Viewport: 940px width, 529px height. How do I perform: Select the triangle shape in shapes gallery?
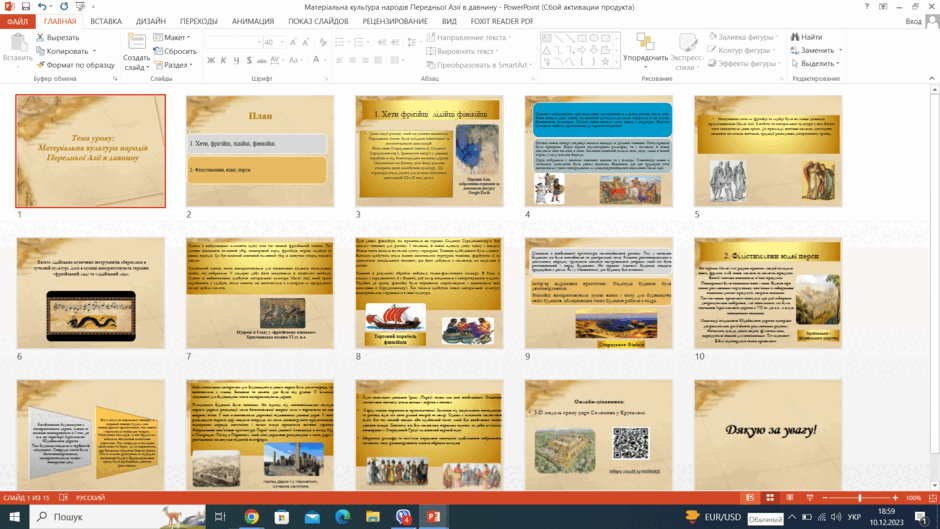[x=546, y=50]
